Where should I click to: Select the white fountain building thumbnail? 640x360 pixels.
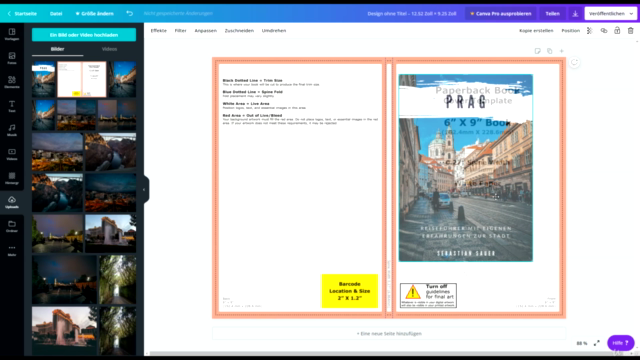111,233
